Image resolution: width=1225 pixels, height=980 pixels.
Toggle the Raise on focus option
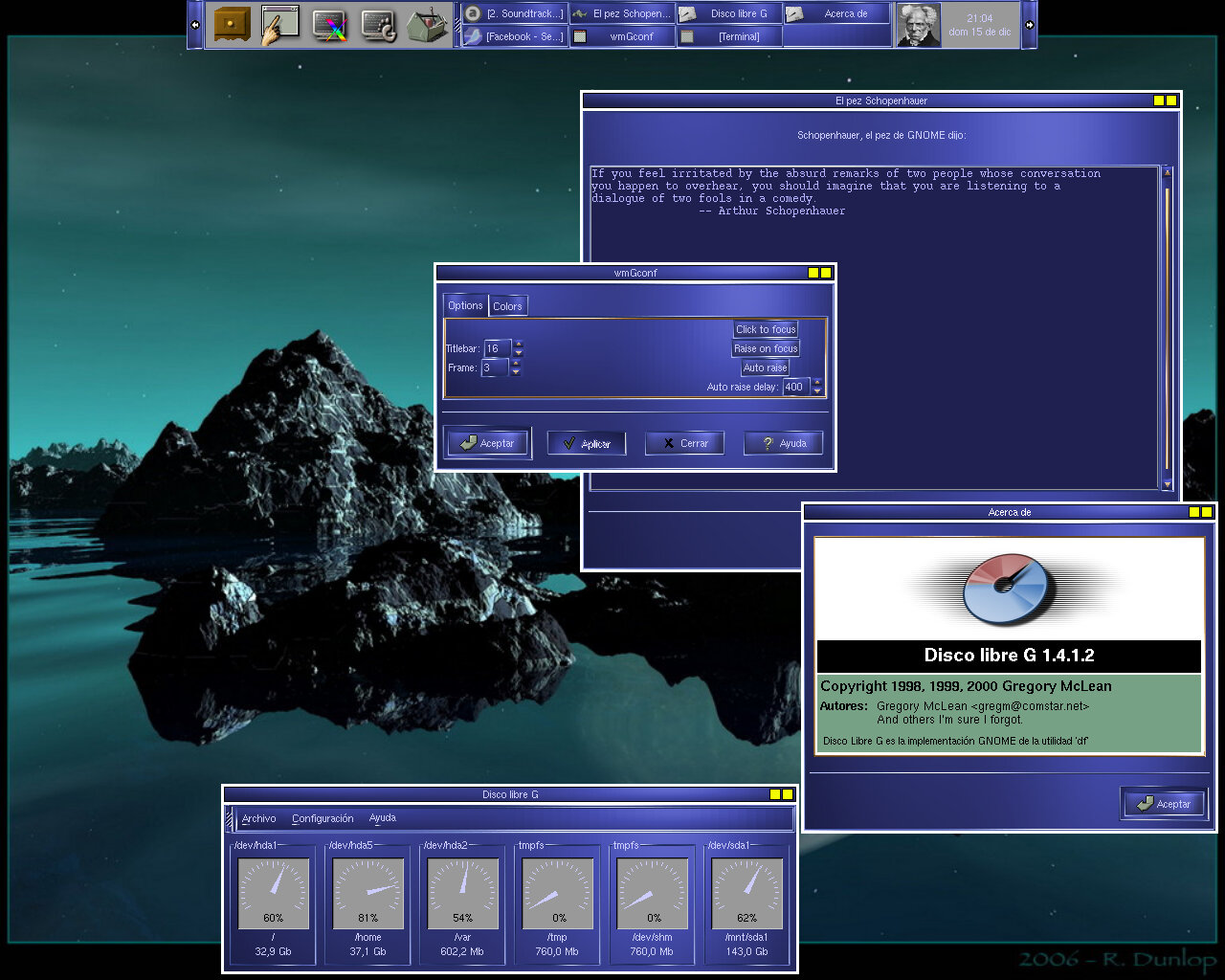pos(766,348)
